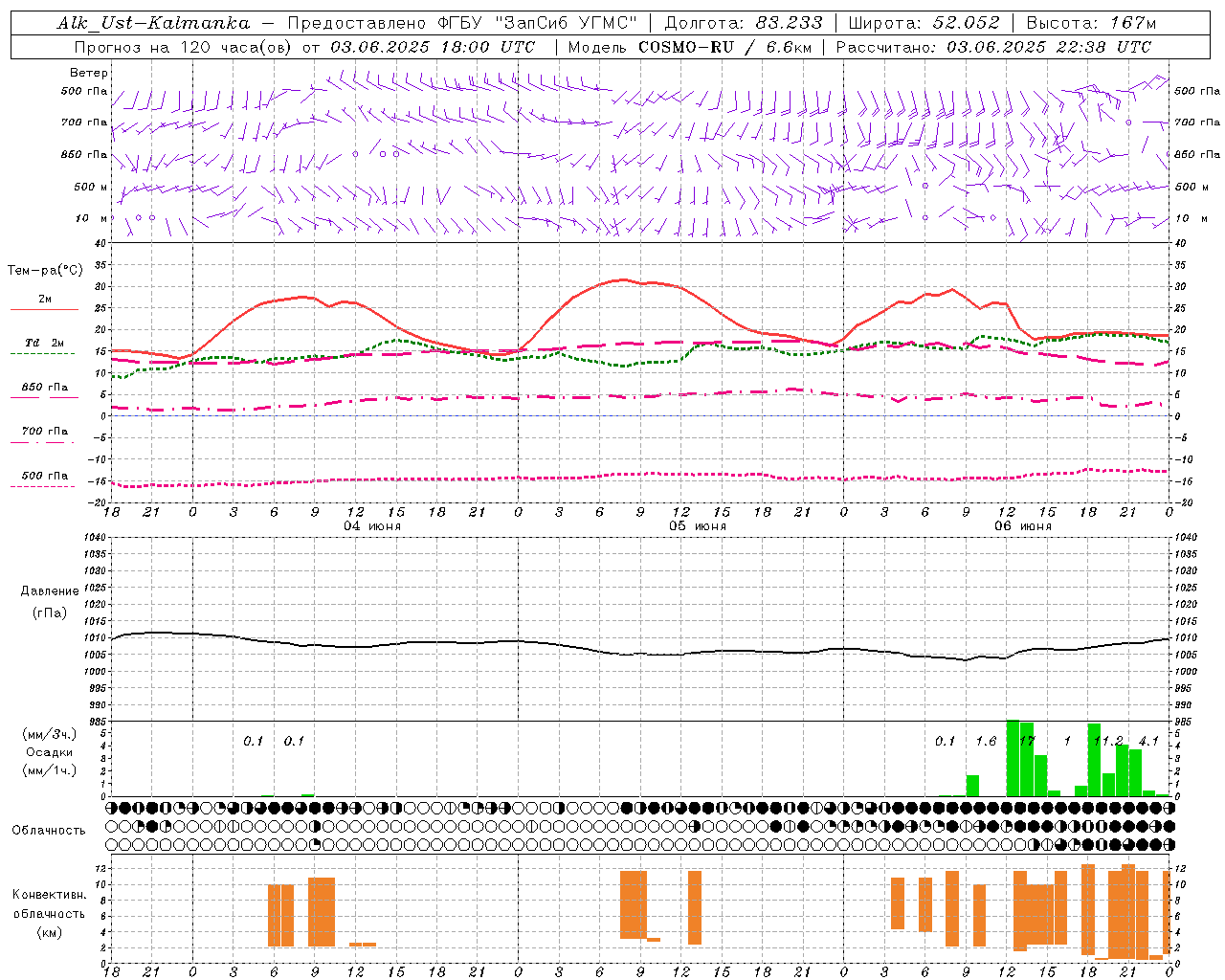Click the Осадки precipitation label
Image resolution: width=1225 pixels, height=980 pixels.
click(x=50, y=752)
